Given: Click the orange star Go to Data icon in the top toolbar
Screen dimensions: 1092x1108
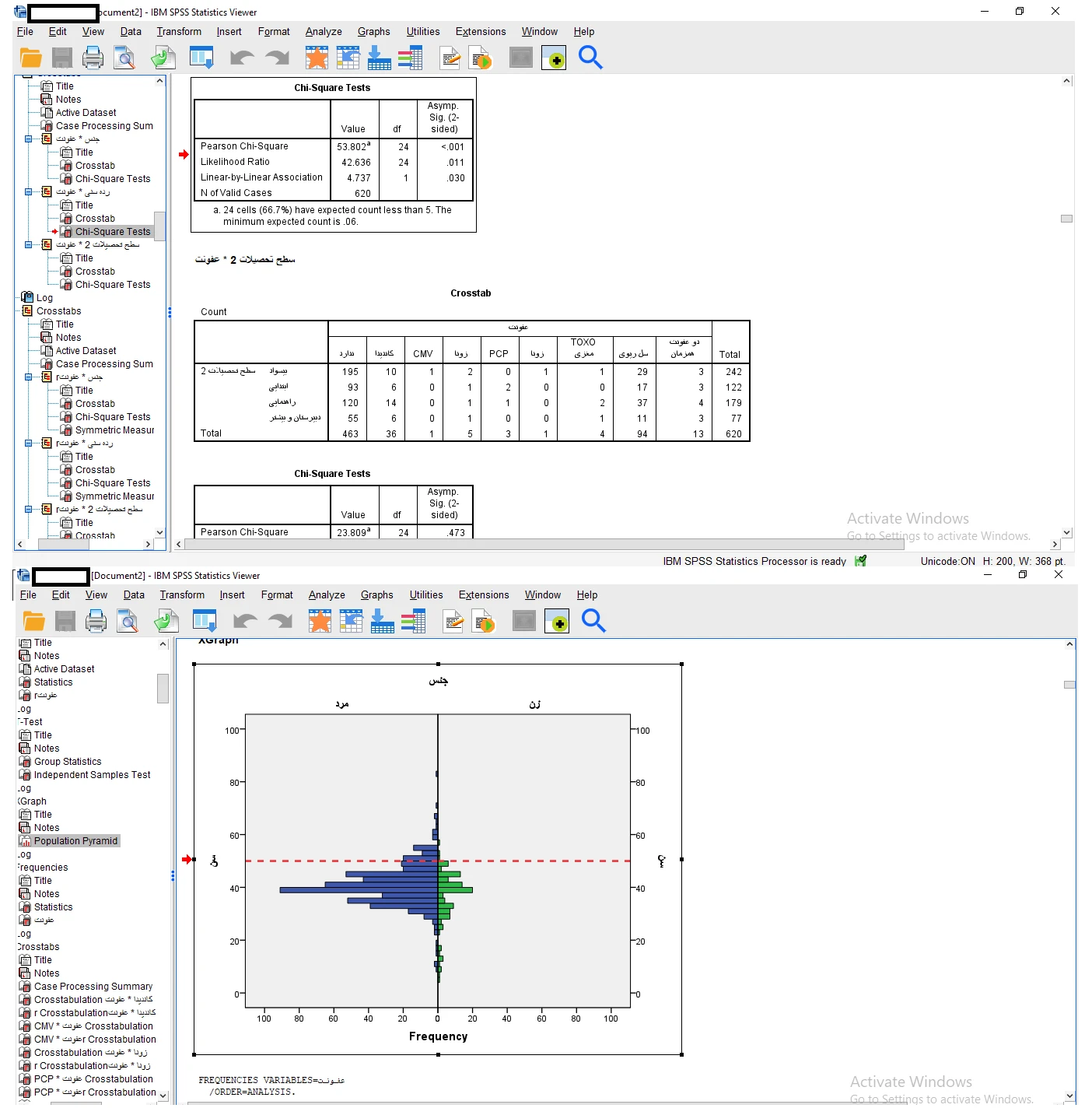Looking at the screenshot, I should pos(317,58).
